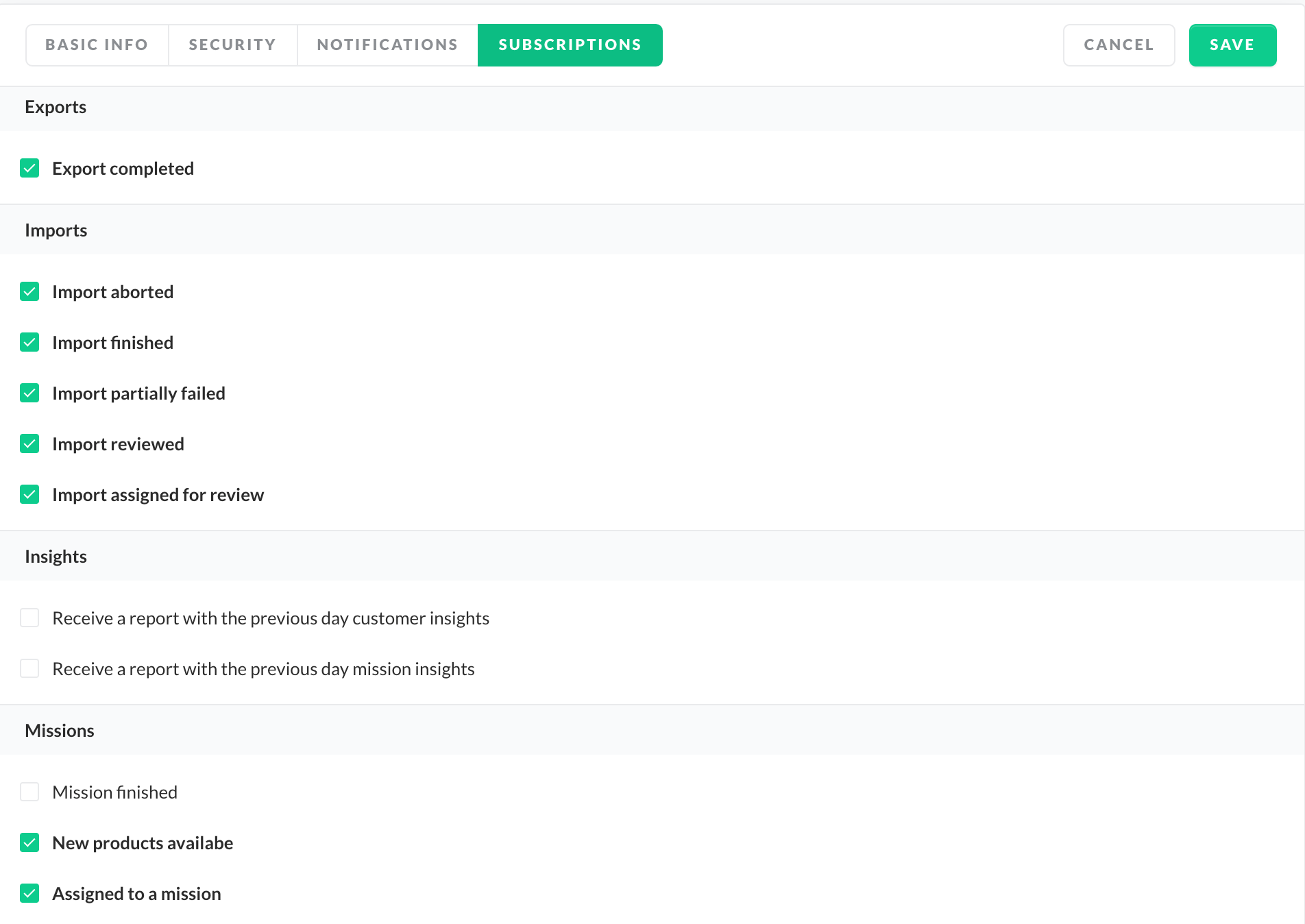Viewport: 1305px width, 924px height.
Task: Enable previous day mission insights report
Action: [29, 669]
